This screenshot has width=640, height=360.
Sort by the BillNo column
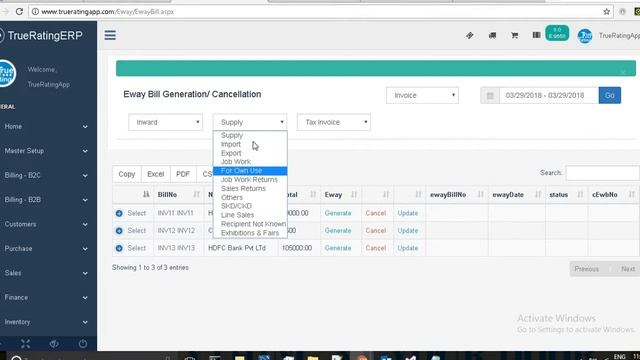pos(178,195)
